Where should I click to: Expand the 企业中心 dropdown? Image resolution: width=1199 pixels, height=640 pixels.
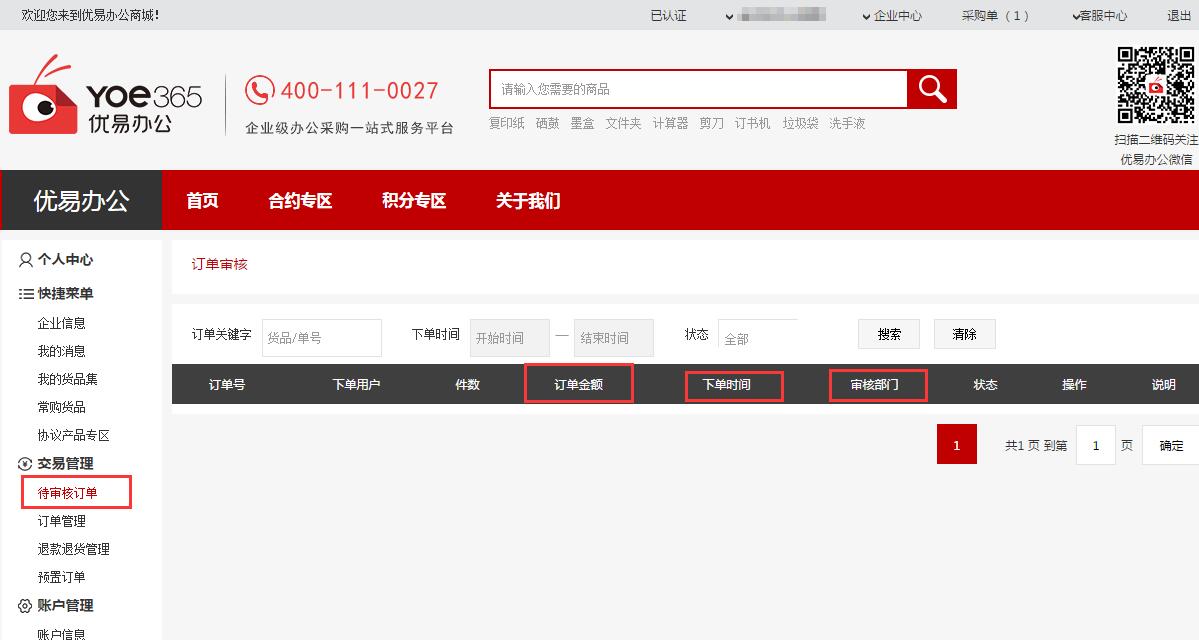coord(892,16)
